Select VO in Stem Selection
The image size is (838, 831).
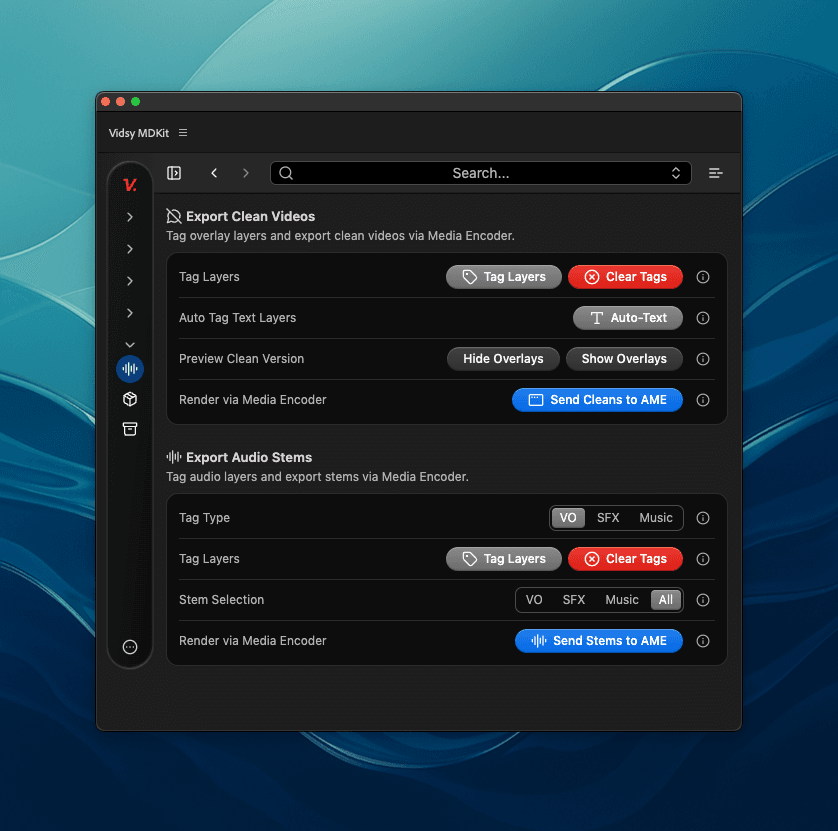534,600
